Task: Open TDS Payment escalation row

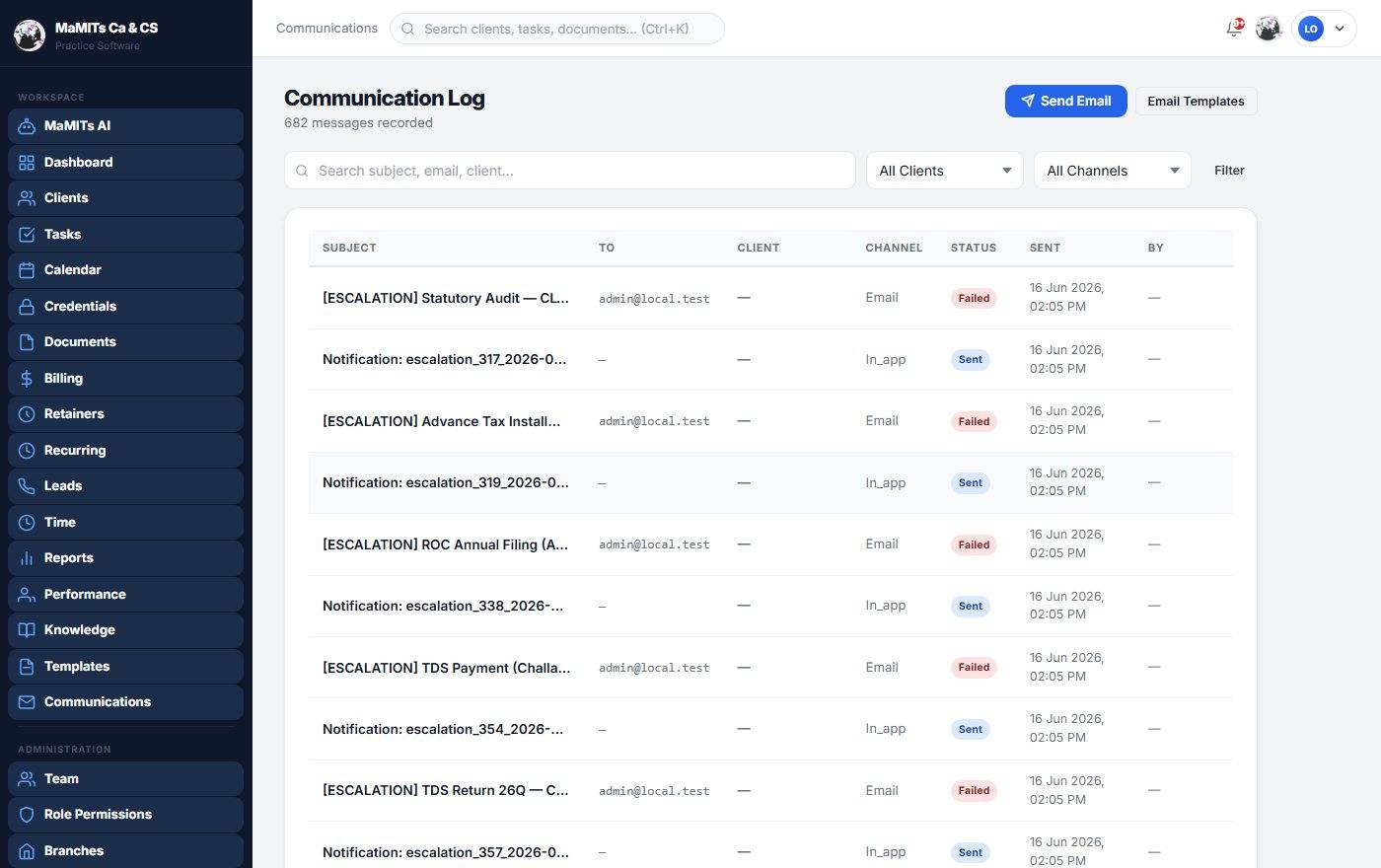Action: pyautogui.click(x=447, y=668)
